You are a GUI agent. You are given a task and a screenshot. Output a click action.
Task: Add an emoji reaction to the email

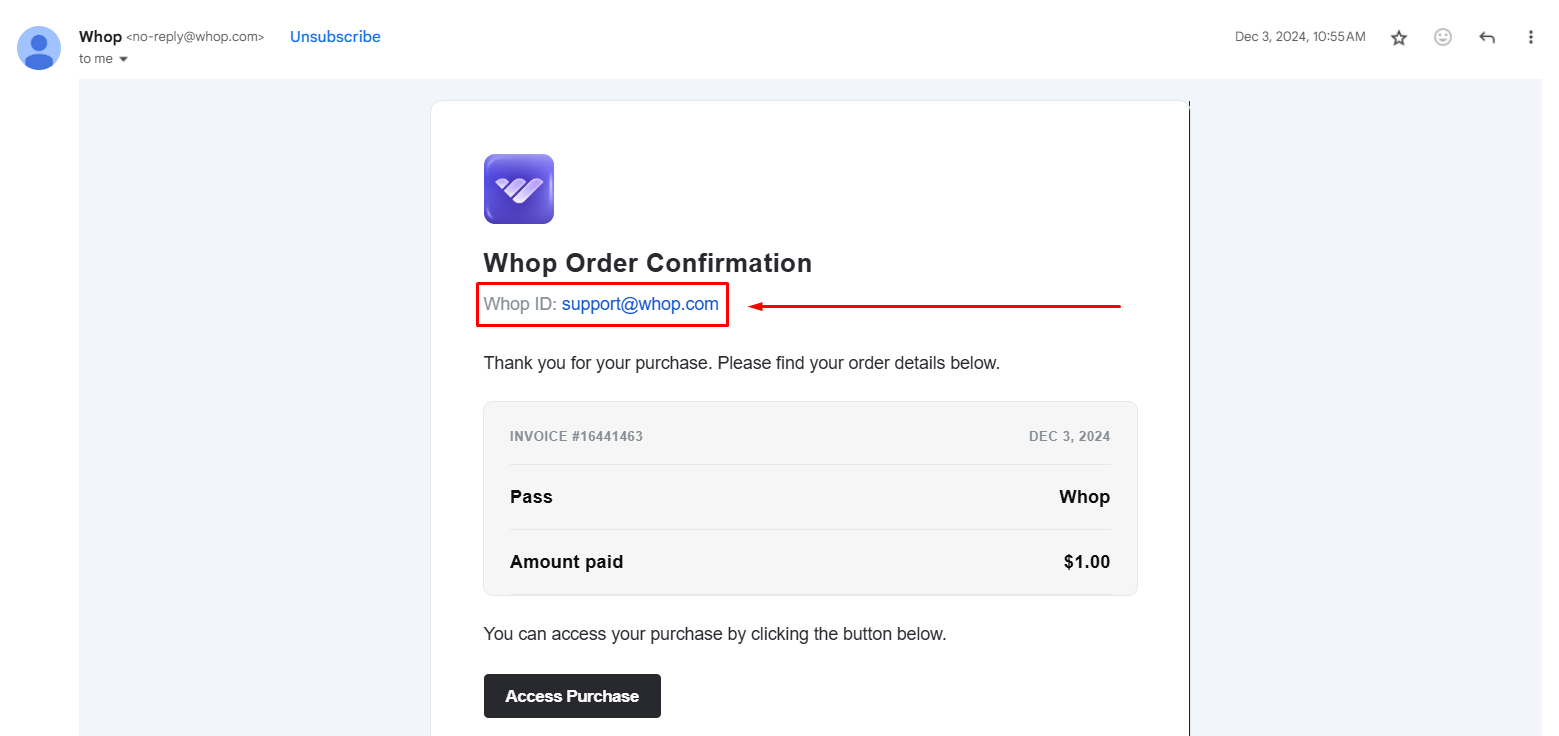click(1443, 37)
